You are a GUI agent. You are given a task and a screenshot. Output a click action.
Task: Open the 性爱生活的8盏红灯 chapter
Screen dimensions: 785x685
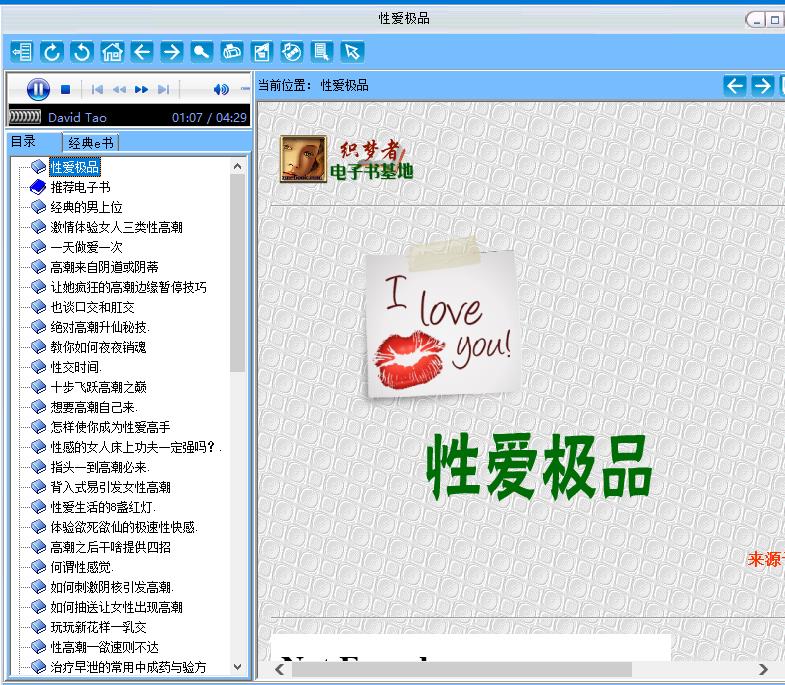103,507
